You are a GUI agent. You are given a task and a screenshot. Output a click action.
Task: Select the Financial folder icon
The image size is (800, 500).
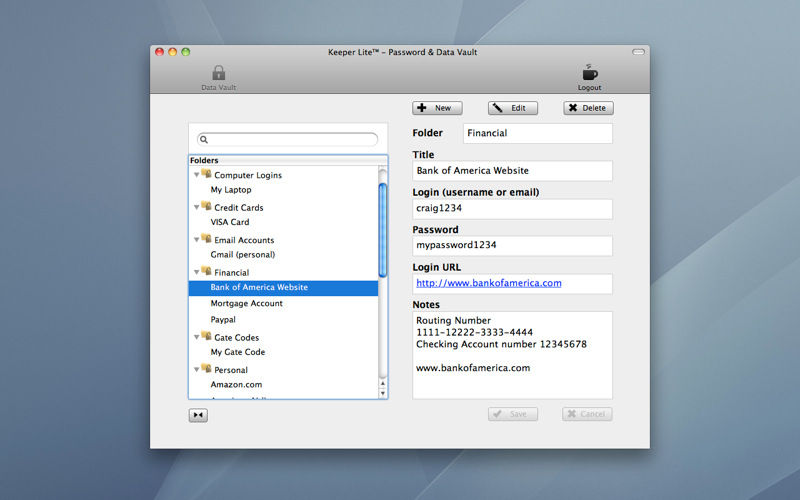coord(206,271)
